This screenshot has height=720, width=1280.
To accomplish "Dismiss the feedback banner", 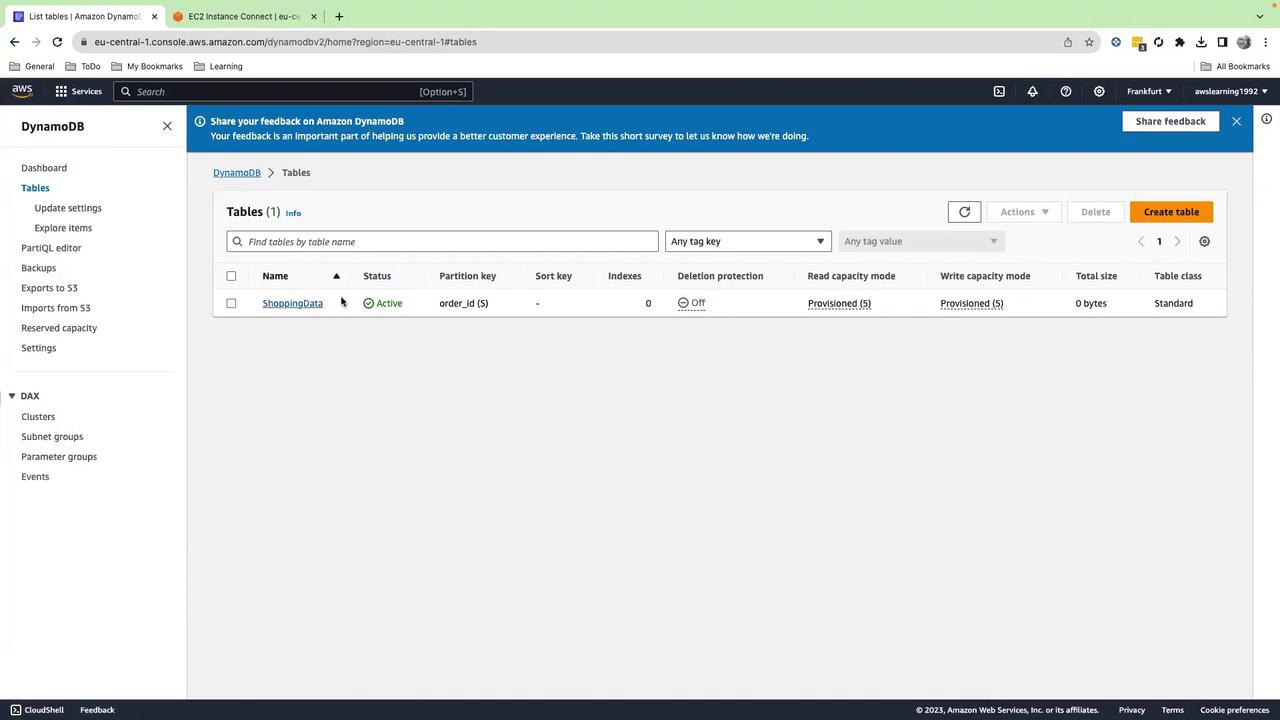I will tap(1236, 121).
